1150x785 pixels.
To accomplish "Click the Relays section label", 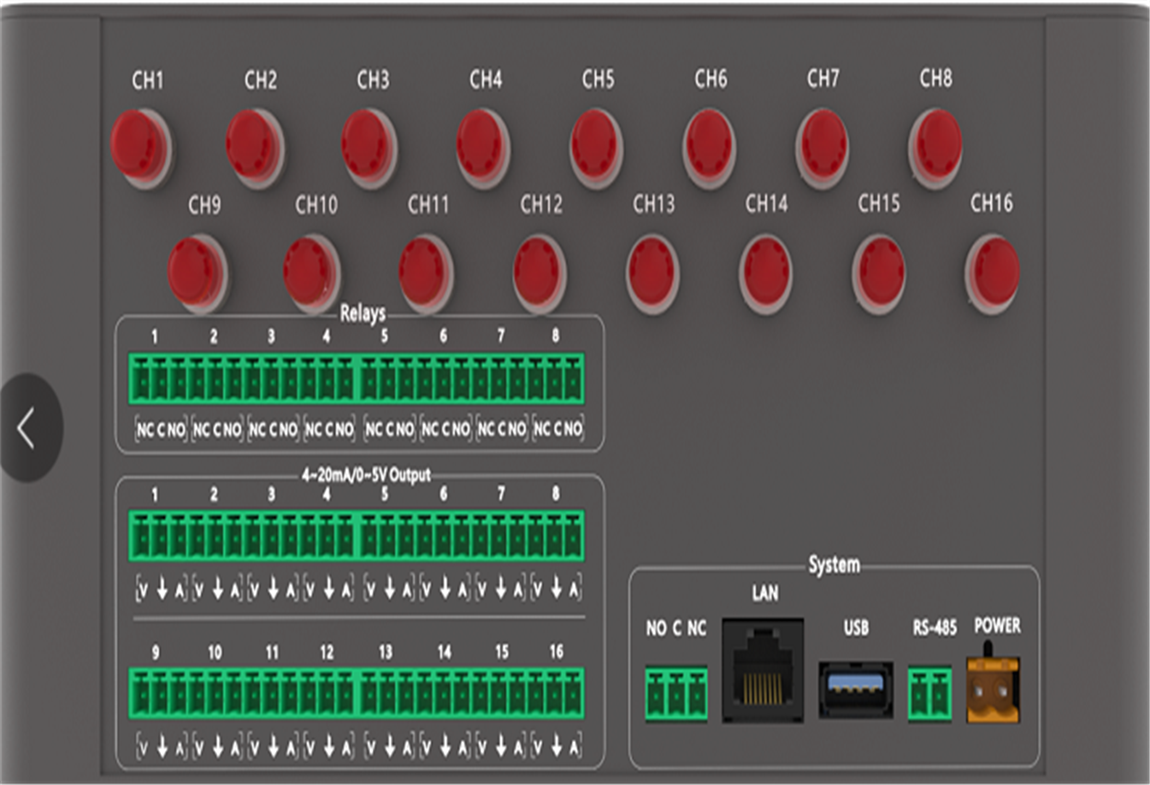I will point(362,314).
